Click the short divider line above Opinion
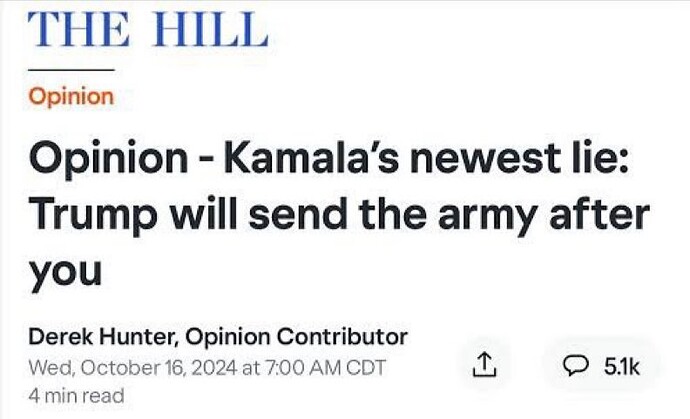Image resolution: width=690 pixels, height=419 pixels. [71, 70]
